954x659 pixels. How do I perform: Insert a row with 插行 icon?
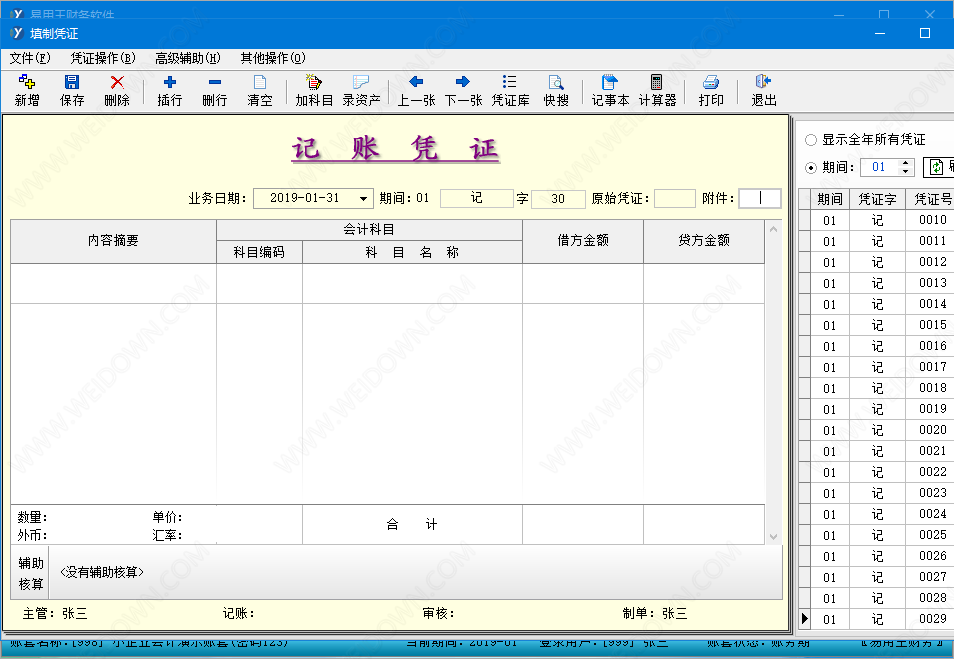point(170,90)
